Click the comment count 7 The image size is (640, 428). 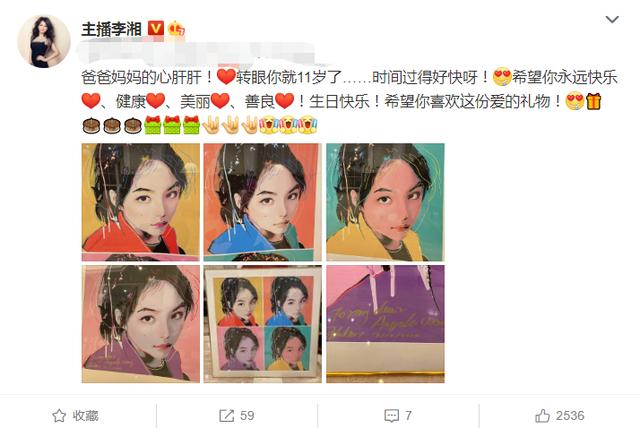coord(408,416)
